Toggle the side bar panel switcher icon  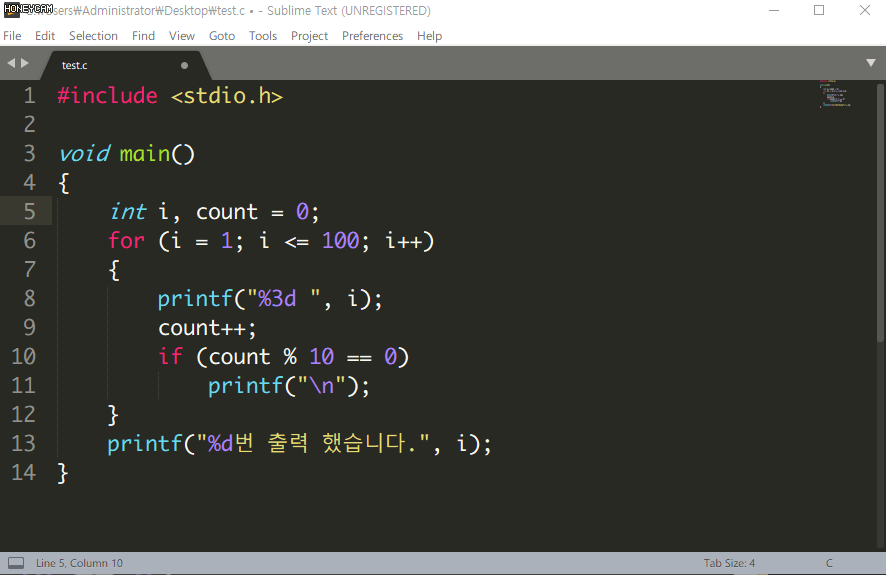(16, 563)
